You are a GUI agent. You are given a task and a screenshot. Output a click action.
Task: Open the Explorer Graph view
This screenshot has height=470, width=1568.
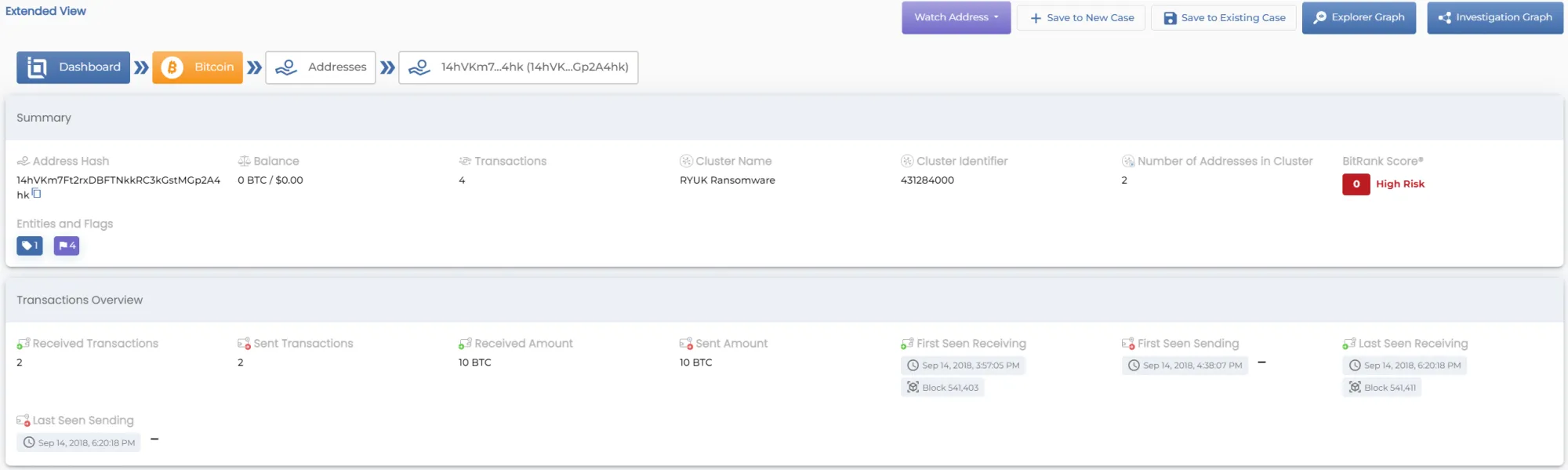point(1359,17)
